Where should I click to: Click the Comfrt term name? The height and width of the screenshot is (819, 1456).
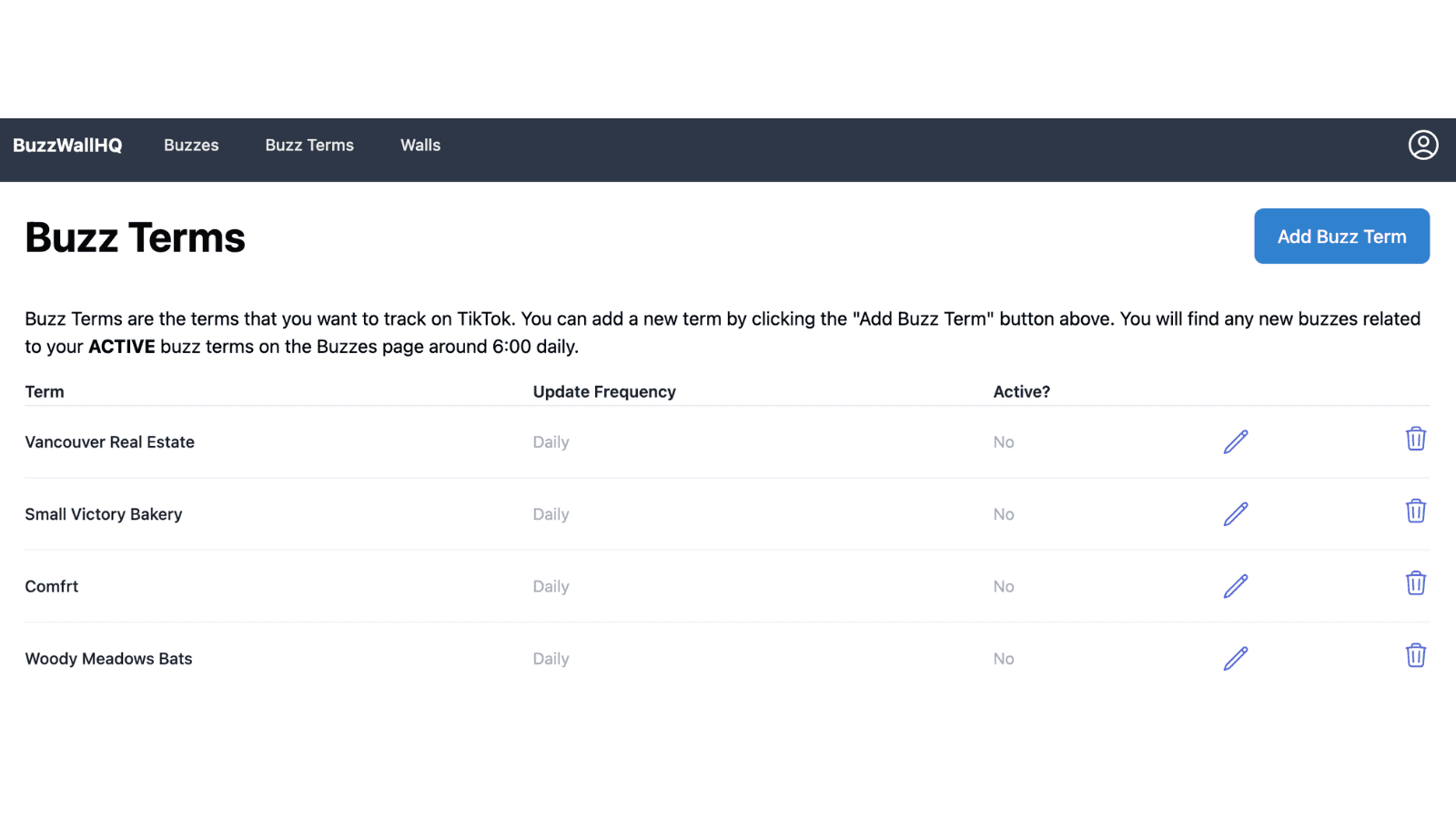coord(52,587)
